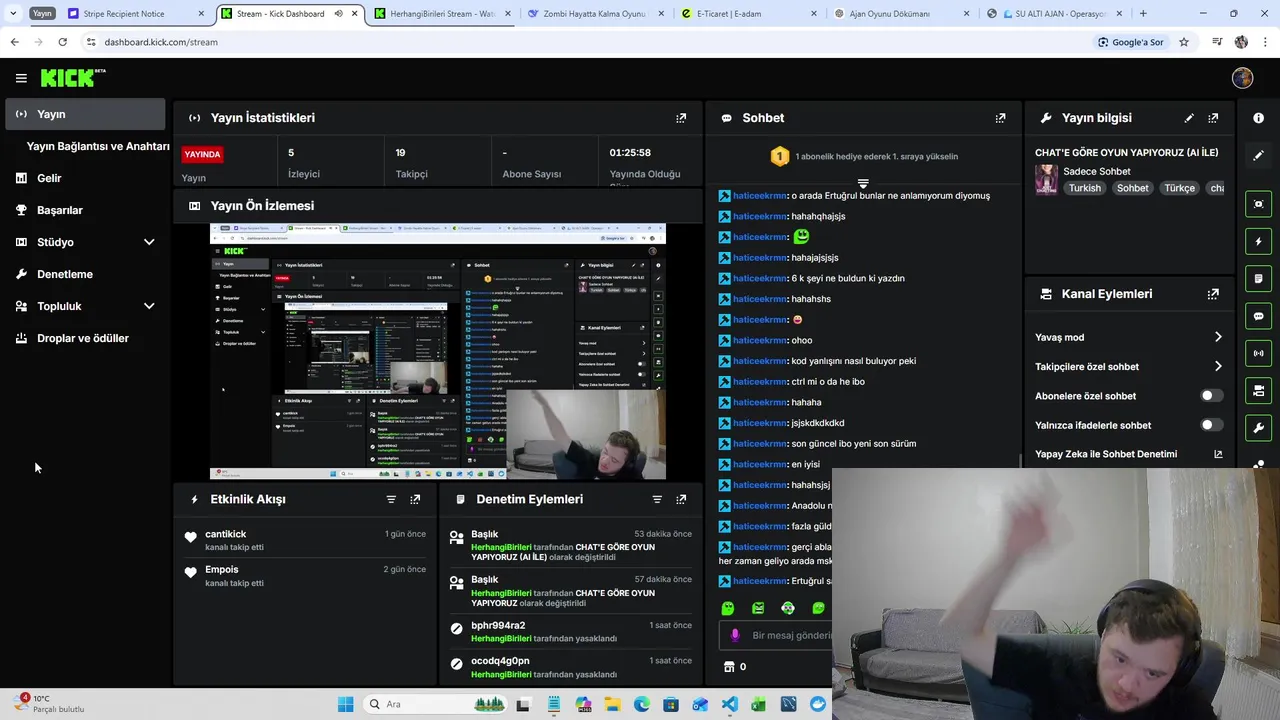Image resolution: width=1280 pixels, height=720 pixels.
Task: Click the microphone icon in message box
Action: [735, 635]
